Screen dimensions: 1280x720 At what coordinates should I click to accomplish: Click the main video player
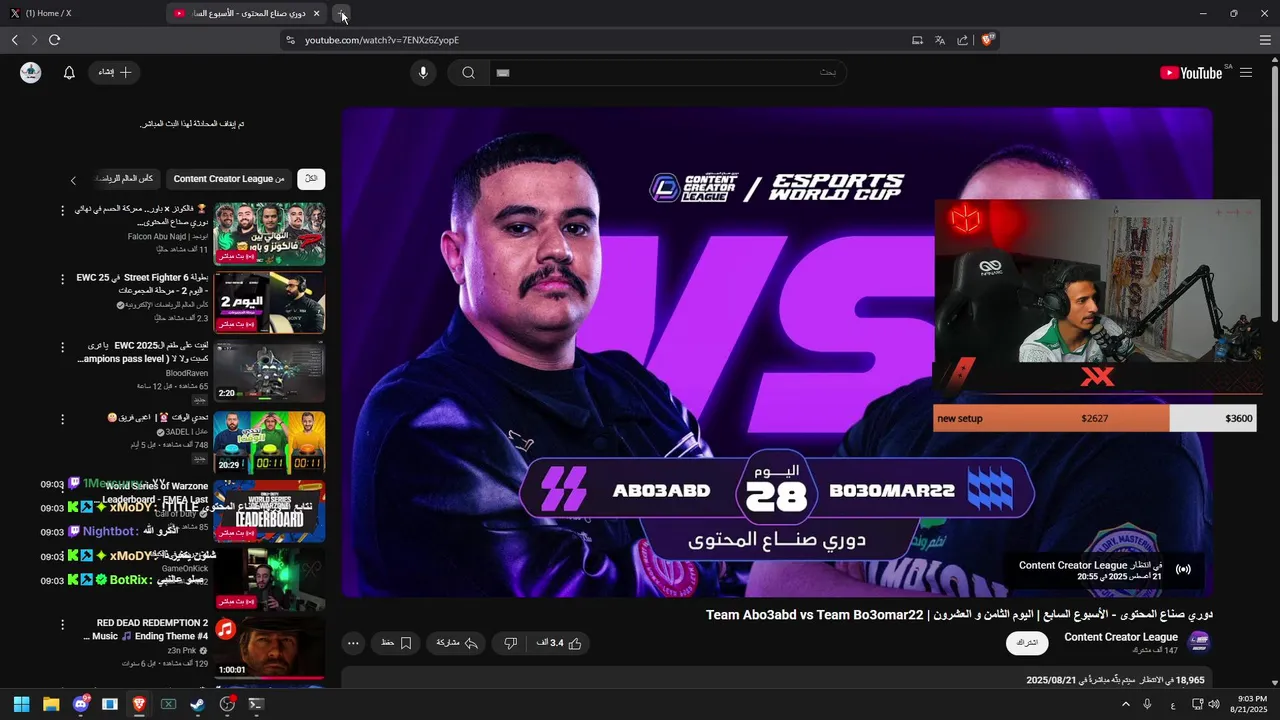pos(777,352)
